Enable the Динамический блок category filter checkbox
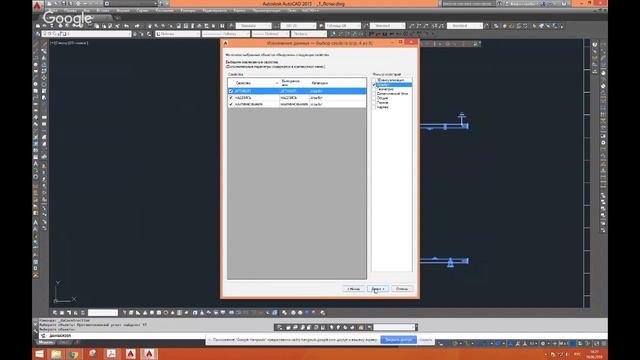This screenshot has height=360, width=640. [x=374, y=93]
